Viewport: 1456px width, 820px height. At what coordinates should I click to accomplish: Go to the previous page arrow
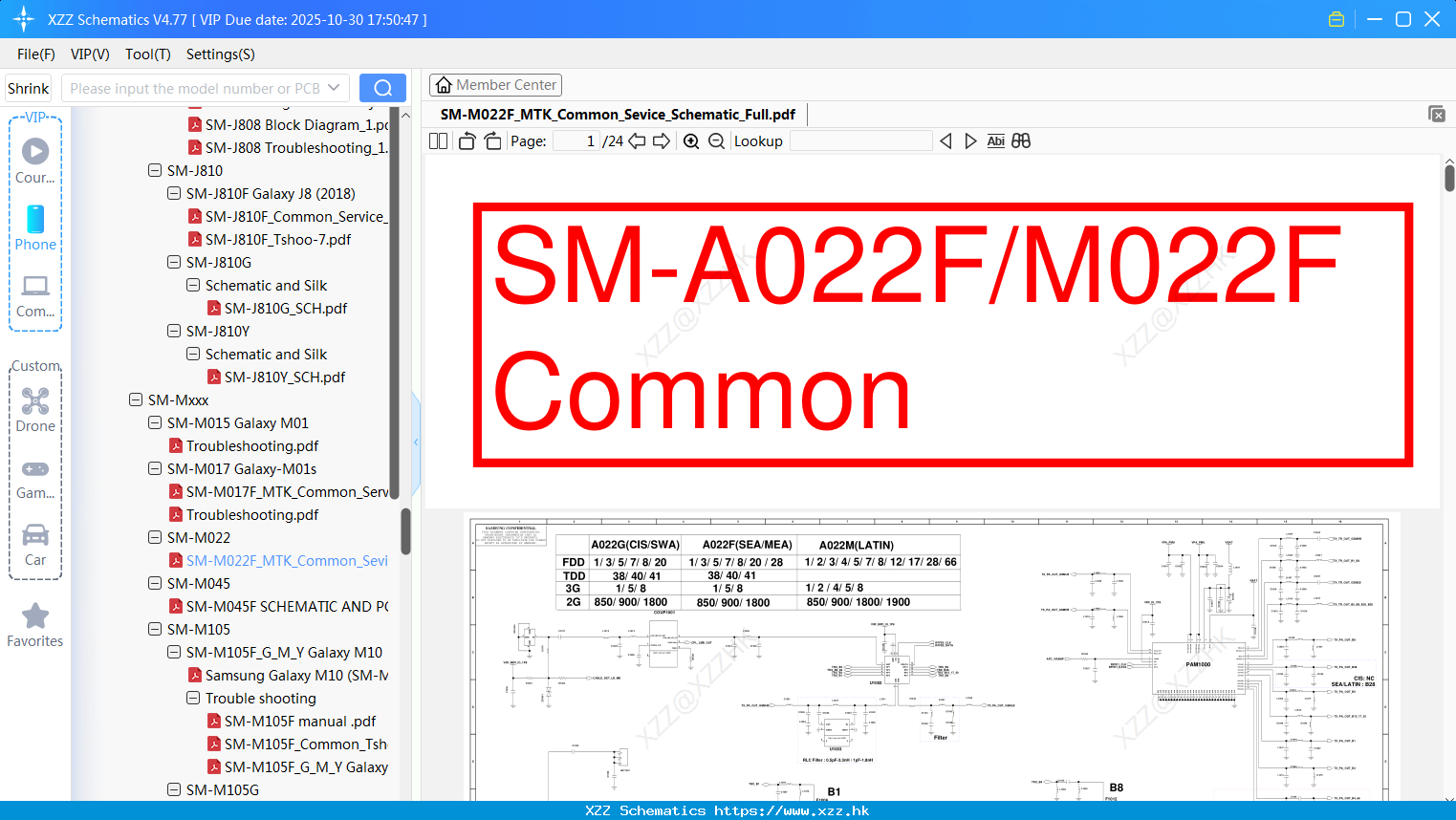pyautogui.click(x=637, y=141)
